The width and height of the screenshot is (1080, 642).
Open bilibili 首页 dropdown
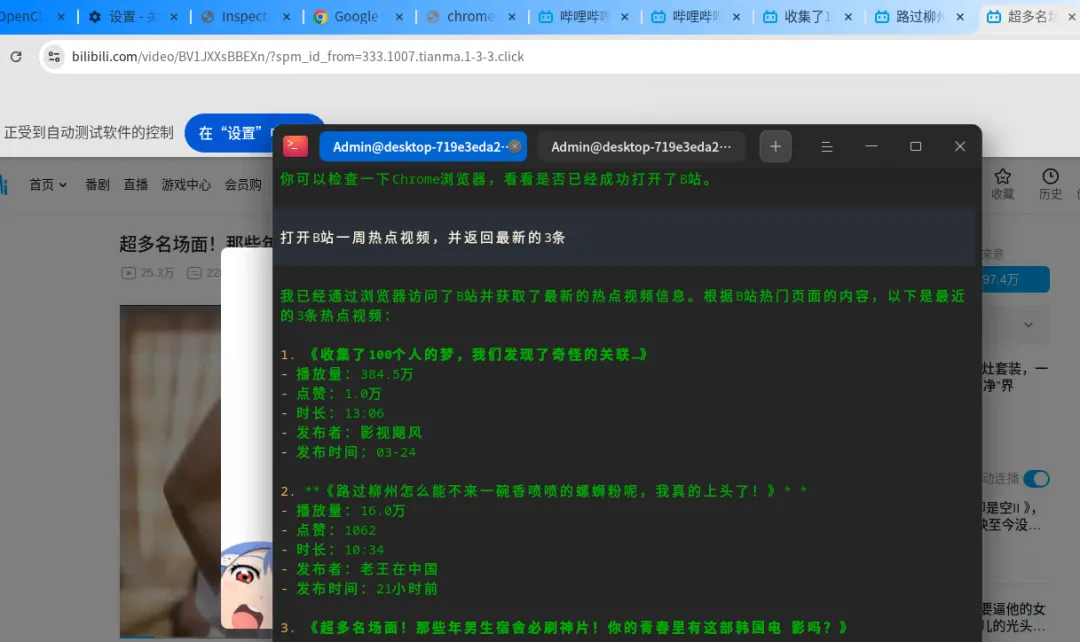click(48, 185)
